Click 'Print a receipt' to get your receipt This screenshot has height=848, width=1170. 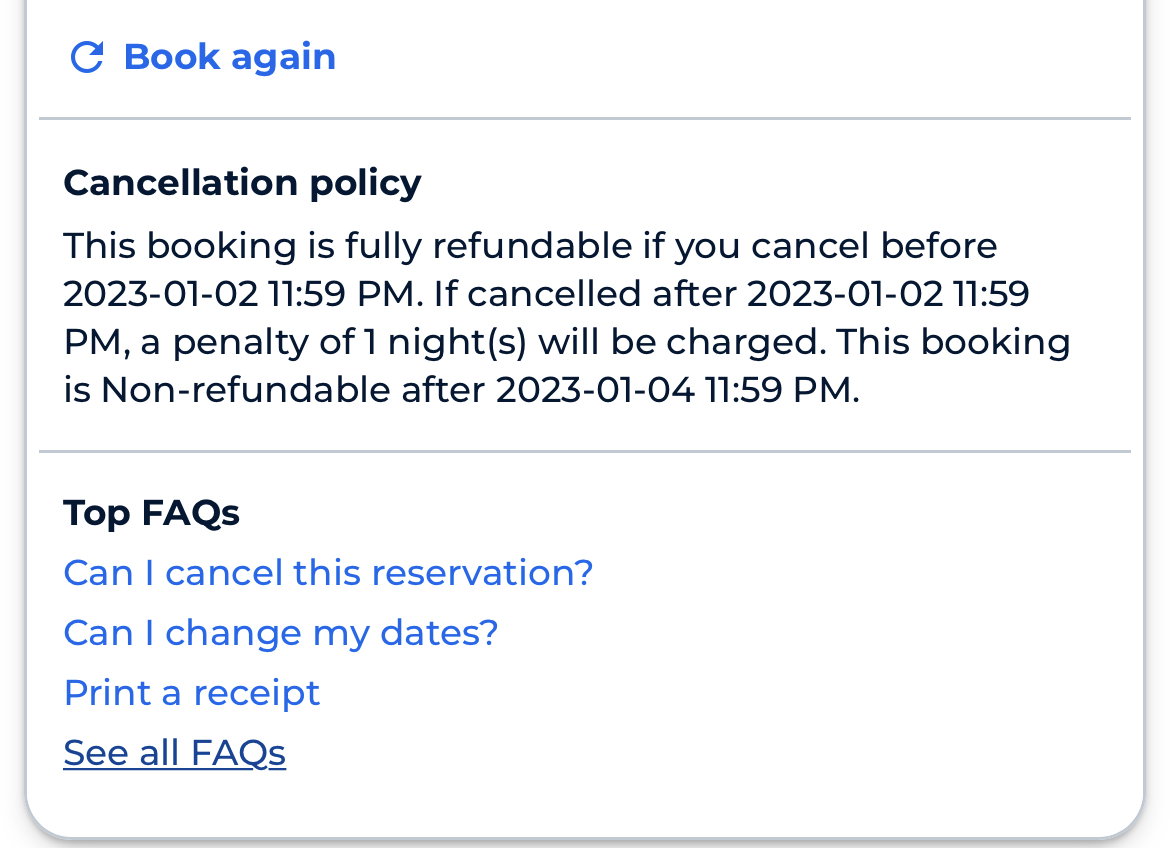191,692
